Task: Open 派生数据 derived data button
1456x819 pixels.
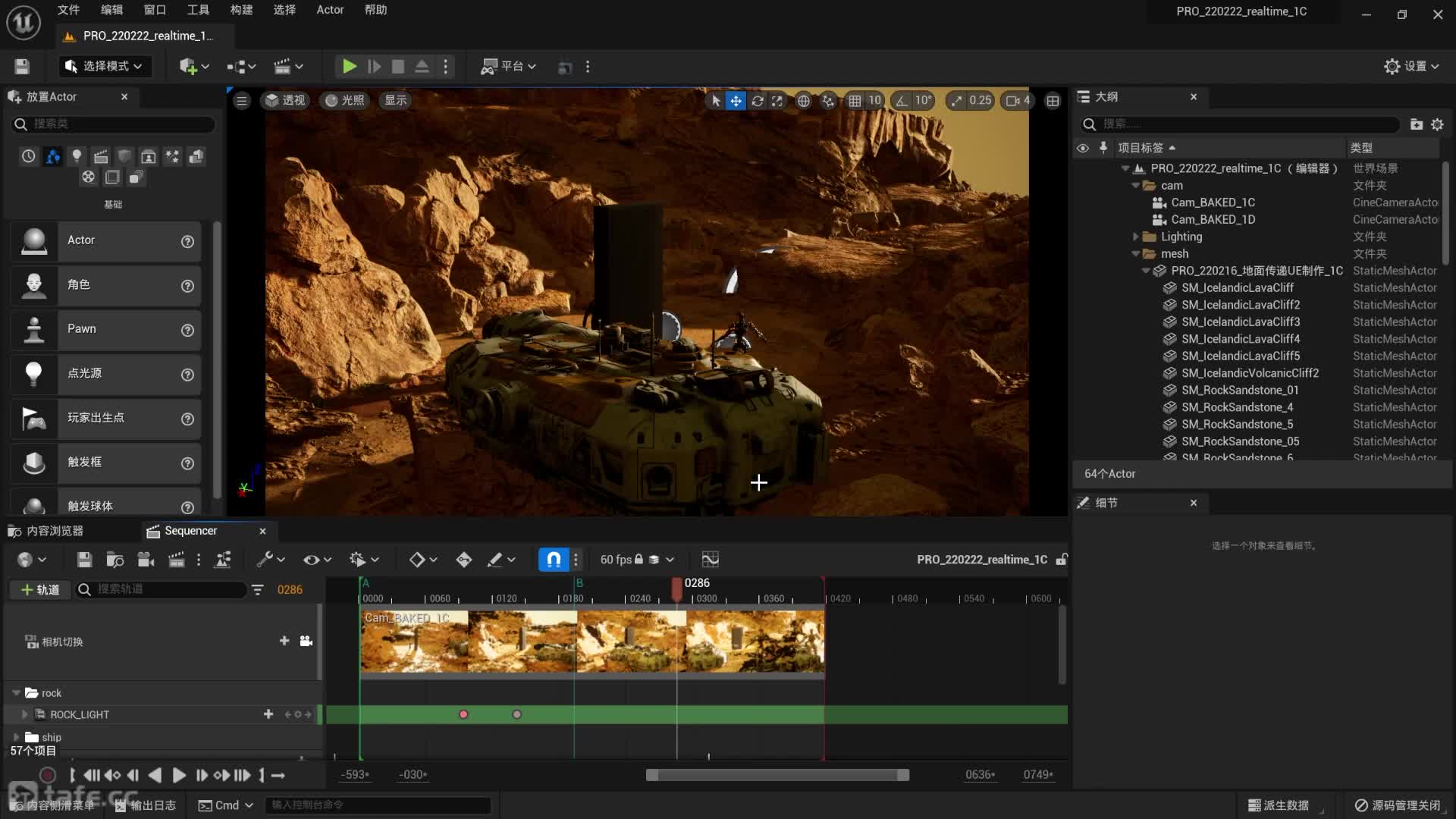Action: [x=1279, y=805]
